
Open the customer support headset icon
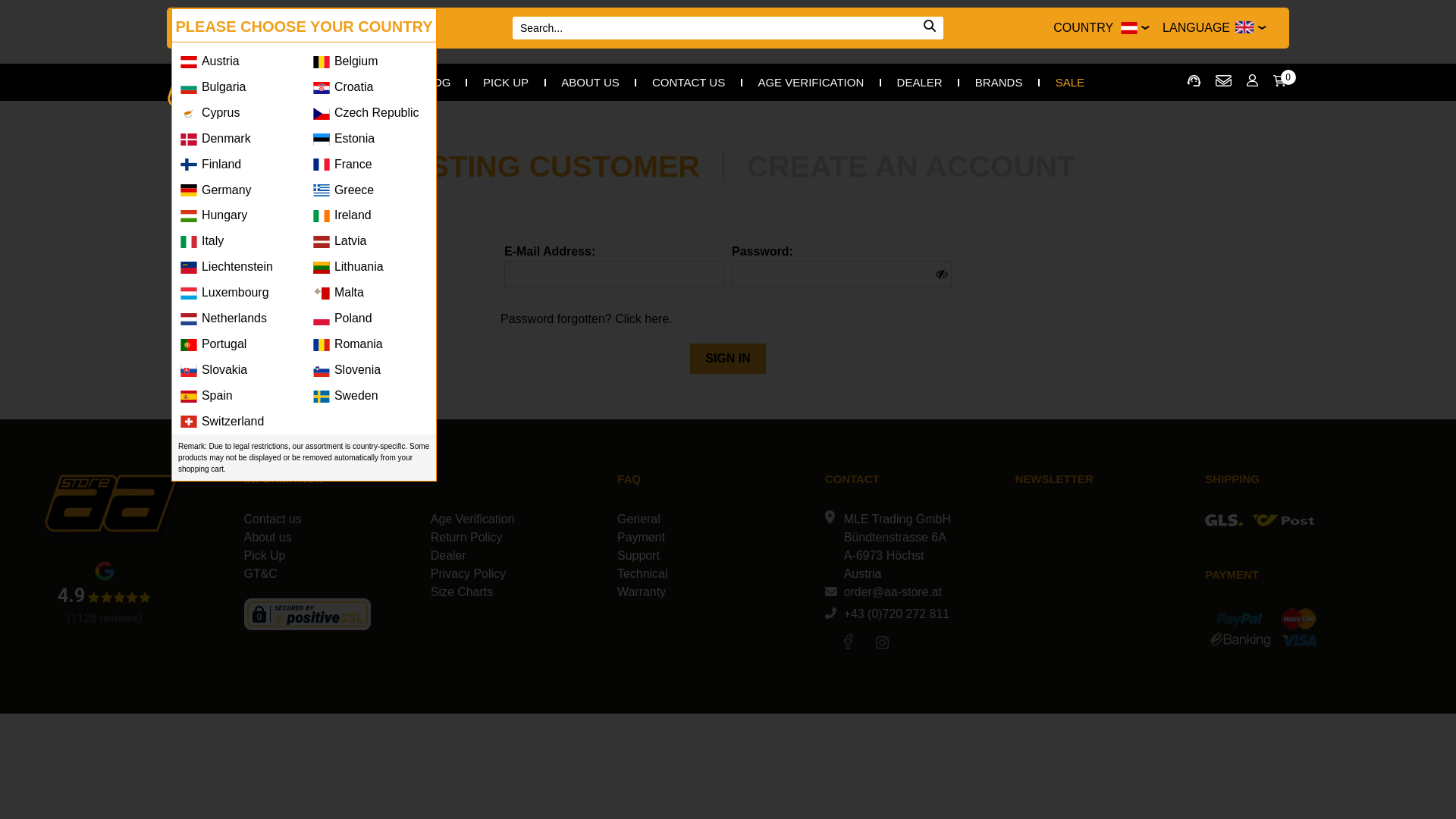click(1194, 80)
